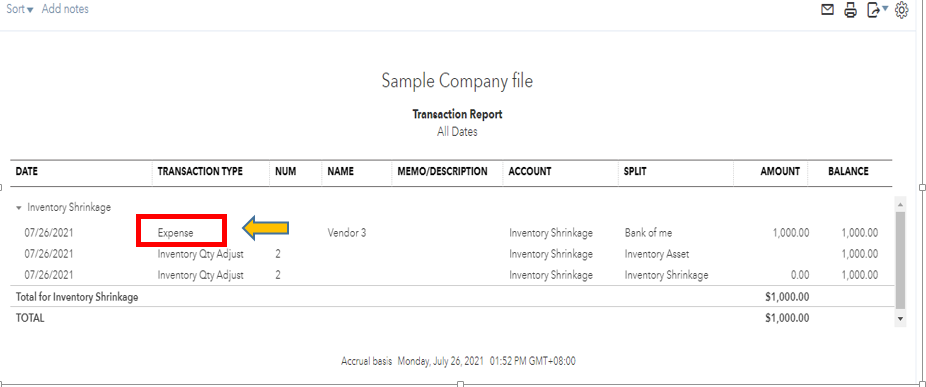Open the Vendor 3 name entry
Image resolution: width=926 pixels, height=387 pixels.
pos(347,233)
